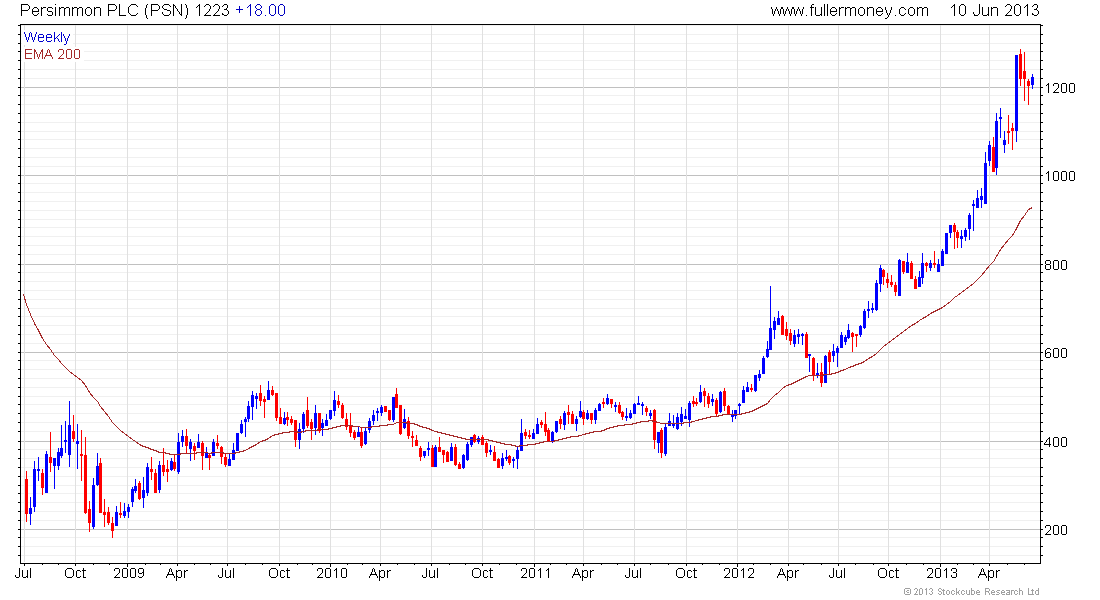Click the latest candlestick at far right

(1032, 83)
